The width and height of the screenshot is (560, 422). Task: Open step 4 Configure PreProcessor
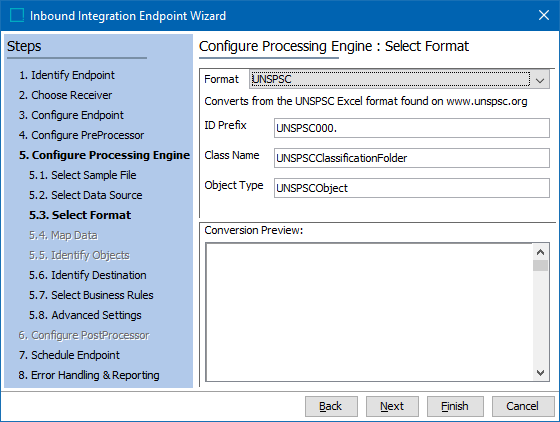tap(81, 135)
